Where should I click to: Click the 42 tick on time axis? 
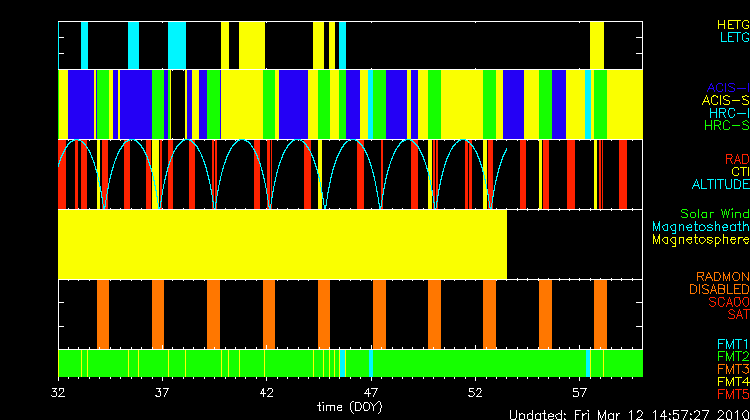coord(266,392)
